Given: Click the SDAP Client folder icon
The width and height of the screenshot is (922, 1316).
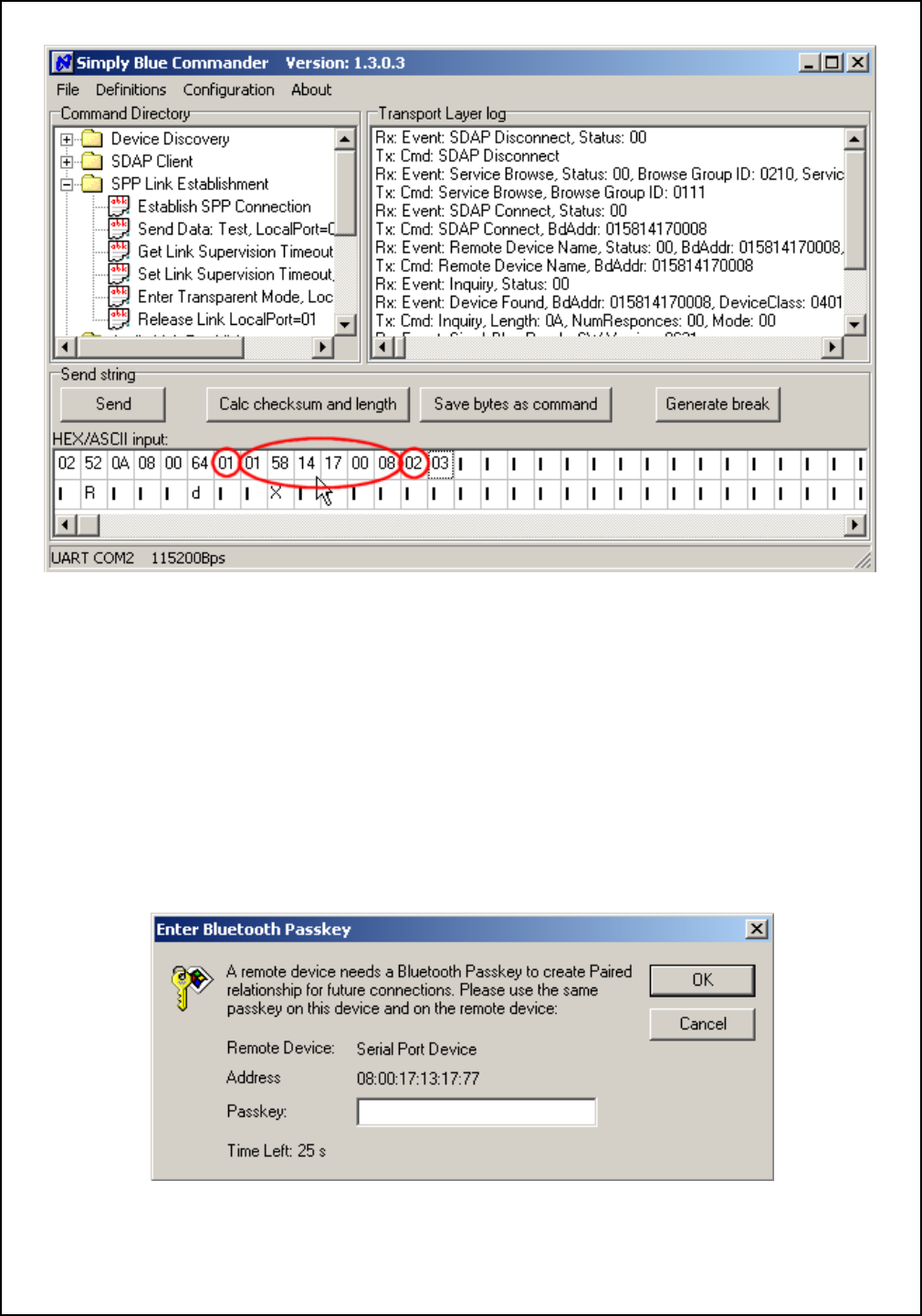Looking at the screenshot, I should [x=92, y=162].
